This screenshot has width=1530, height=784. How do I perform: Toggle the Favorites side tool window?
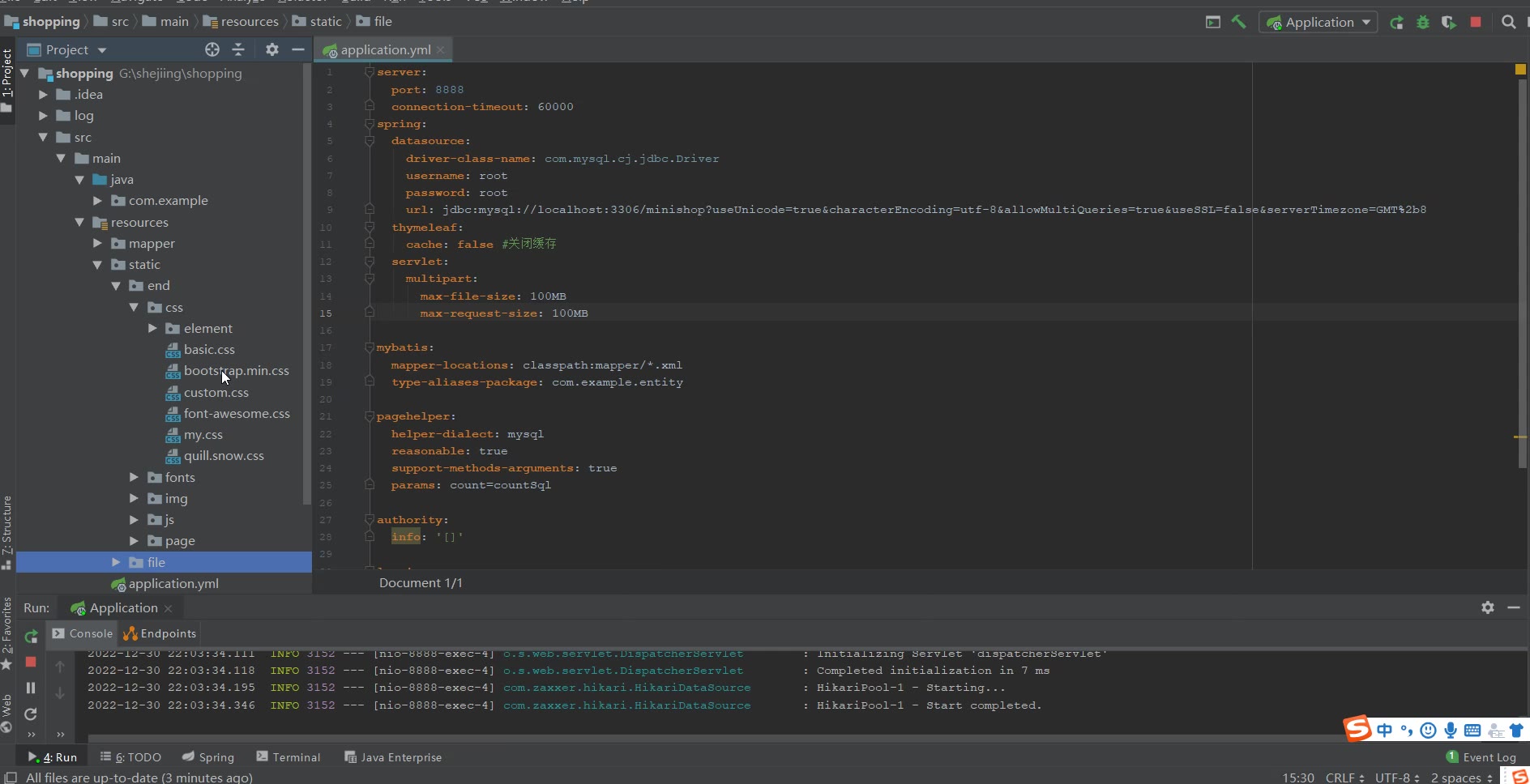pyautogui.click(x=7, y=625)
